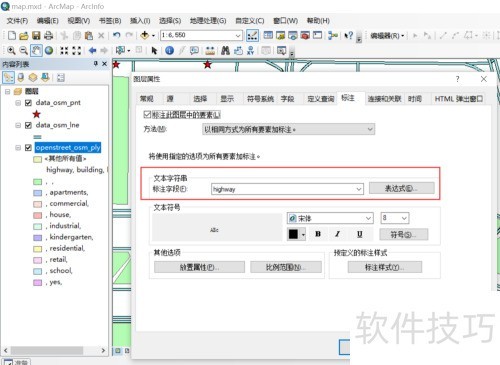Print the map
The image size is (500, 365).
pyautogui.click(x=48, y=35)
